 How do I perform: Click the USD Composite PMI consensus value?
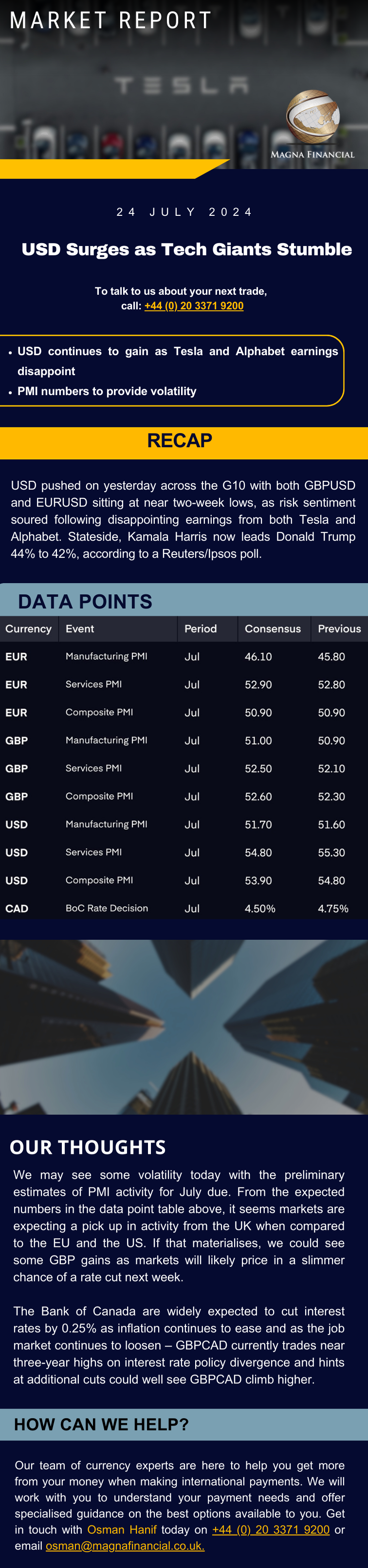(x=258, y=880)
